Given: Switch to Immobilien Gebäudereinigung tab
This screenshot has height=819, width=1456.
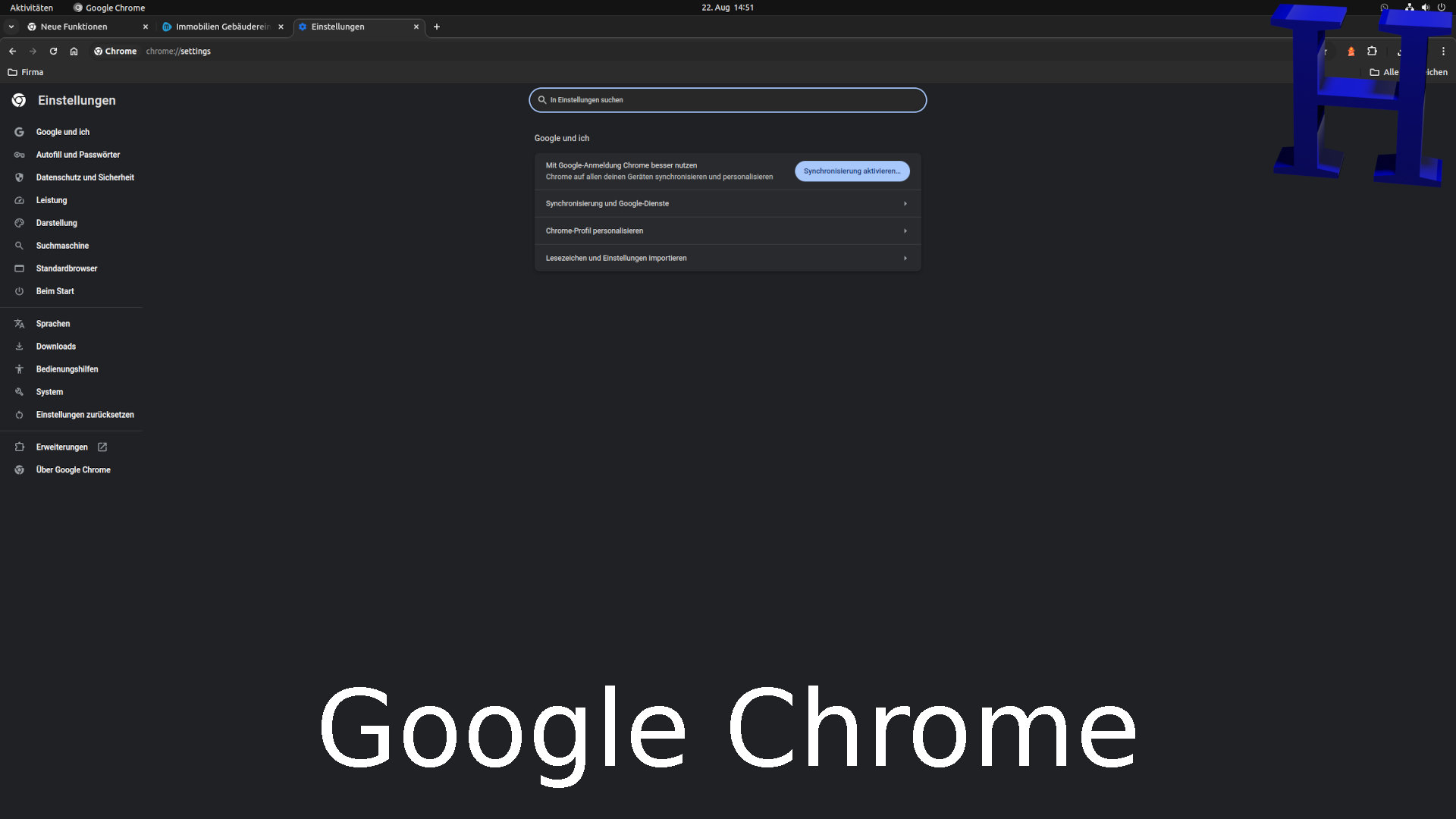Looking at the screenshot, I should (x=222, y=27).
